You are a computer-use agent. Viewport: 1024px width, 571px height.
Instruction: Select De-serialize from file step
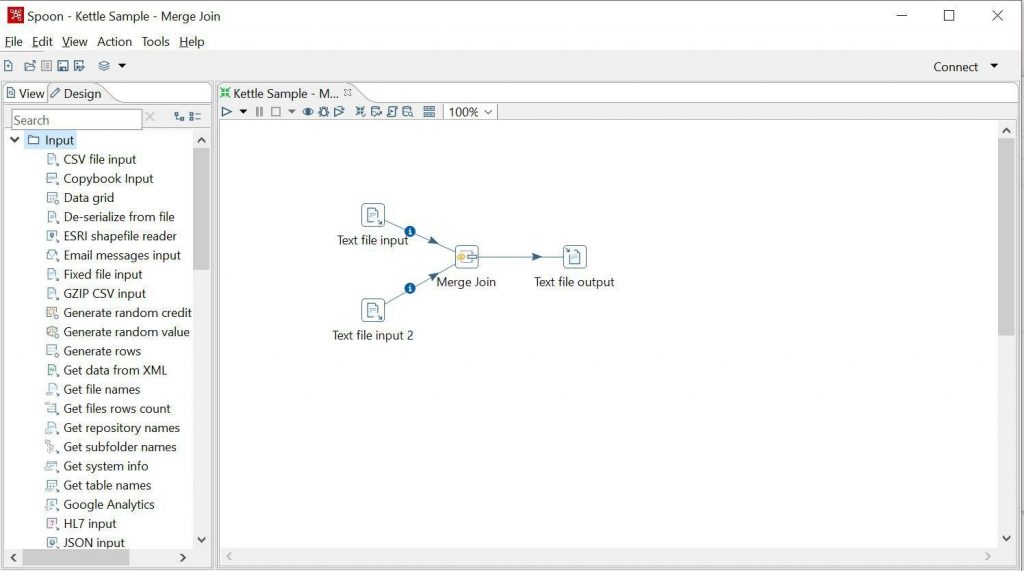[x=119, y=217]
